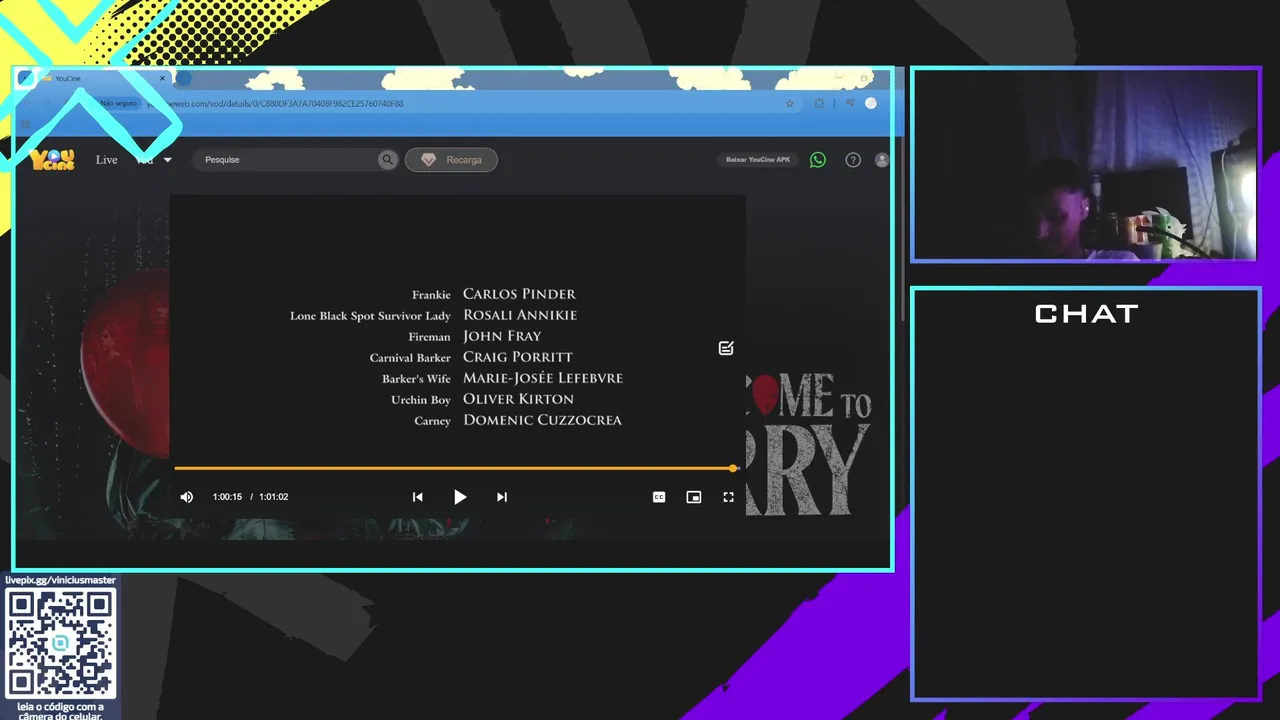1280x720 pixels.
Task: Open the browser profile avatar
Action: pyautogui.click(x=871, y=103)
